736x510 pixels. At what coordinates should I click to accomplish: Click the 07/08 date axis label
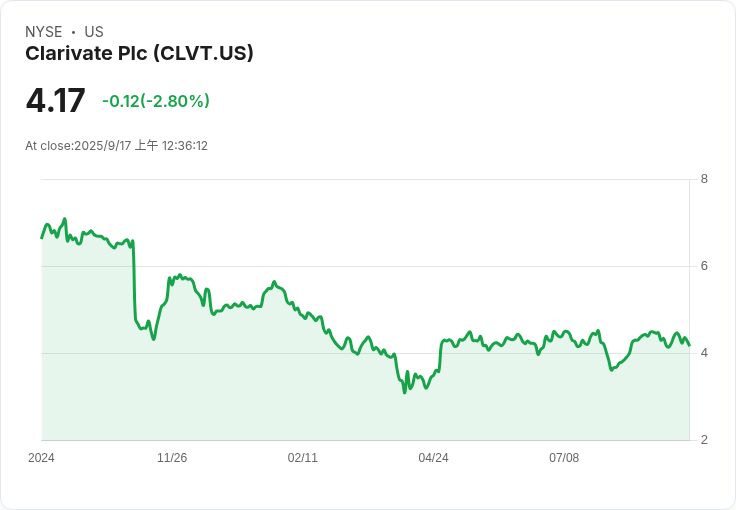tap(564, 458)
